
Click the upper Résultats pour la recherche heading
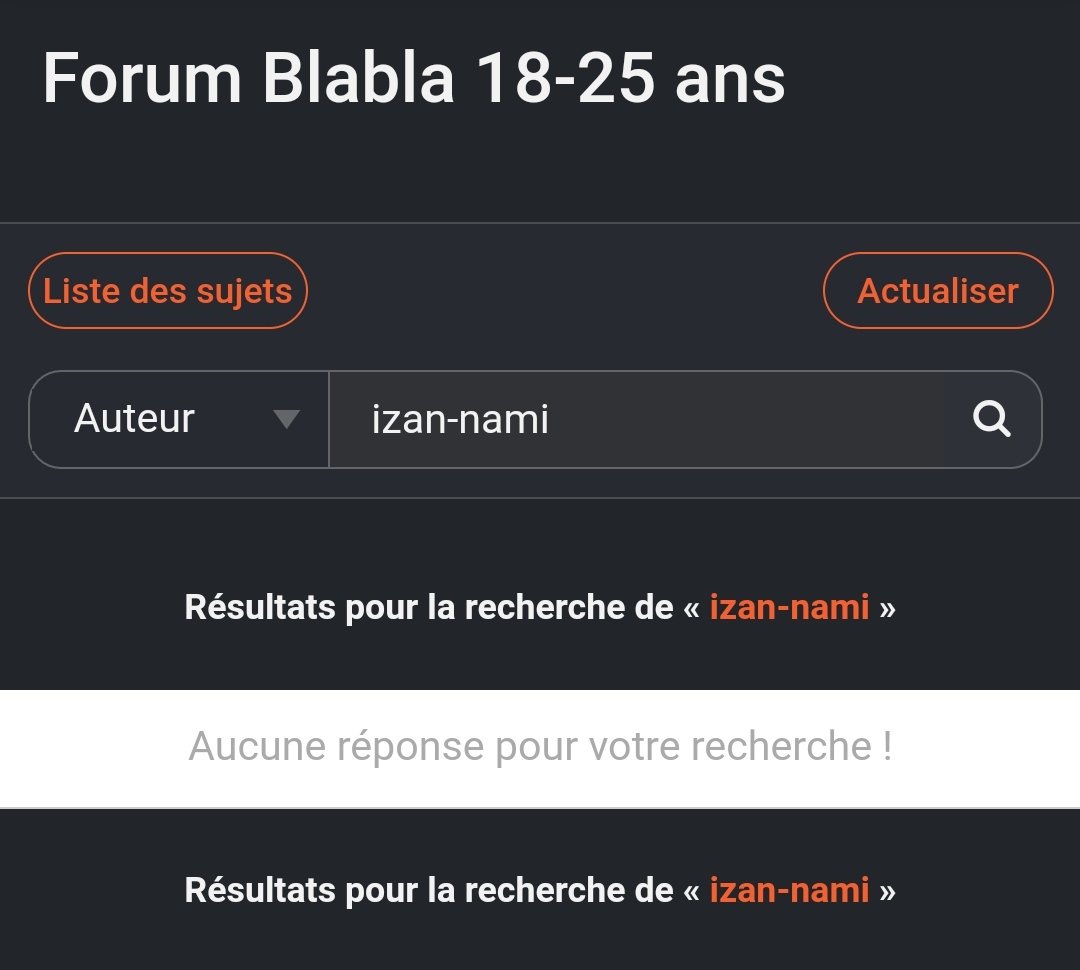(x=540, y=608)
